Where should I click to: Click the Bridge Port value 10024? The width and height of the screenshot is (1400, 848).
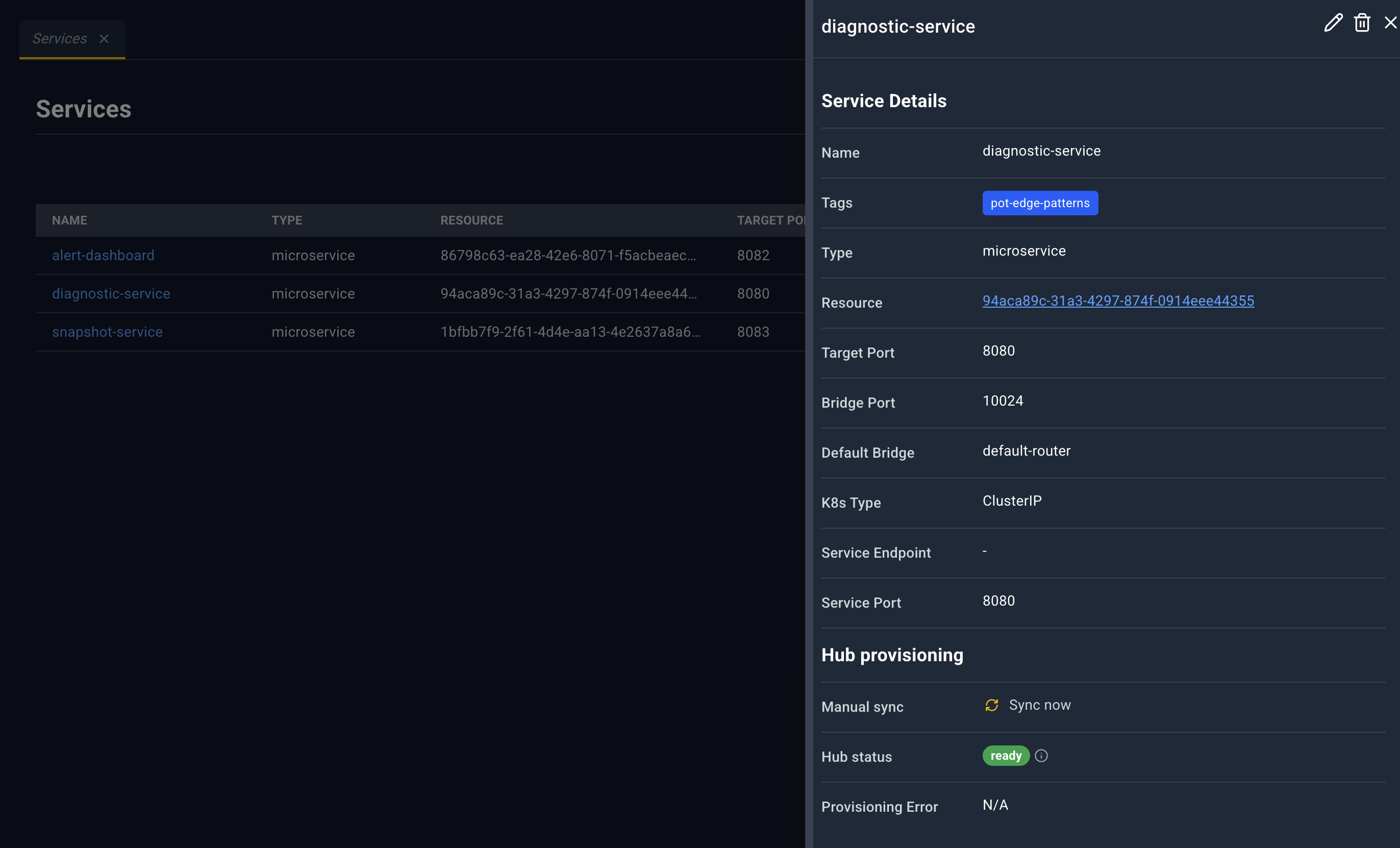click(1003, 401)
